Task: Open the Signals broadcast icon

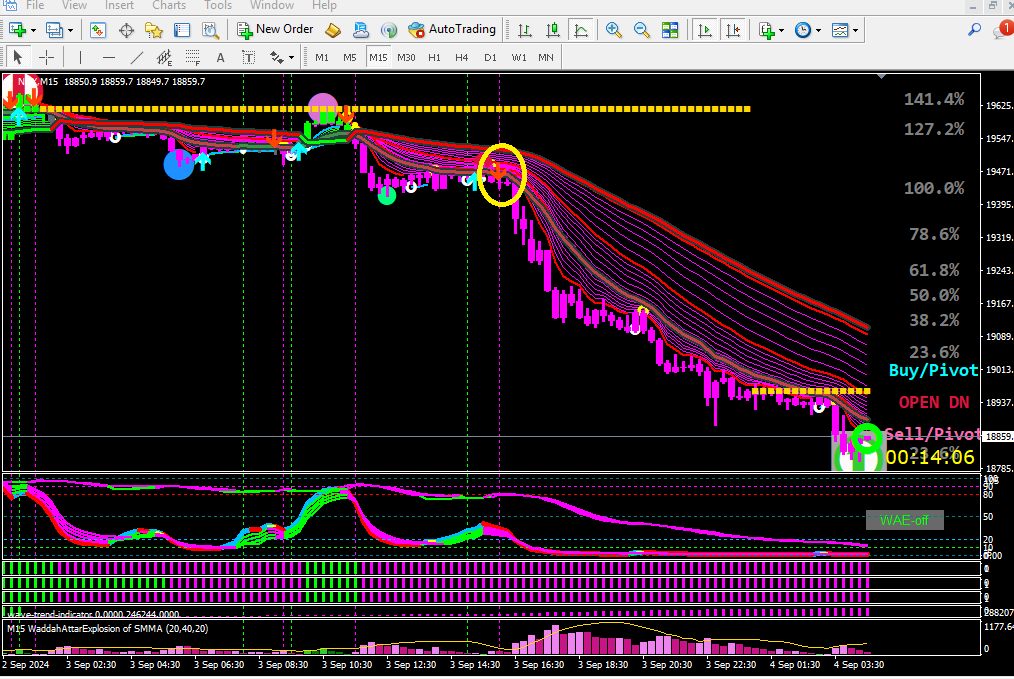Action: (389, 30)
